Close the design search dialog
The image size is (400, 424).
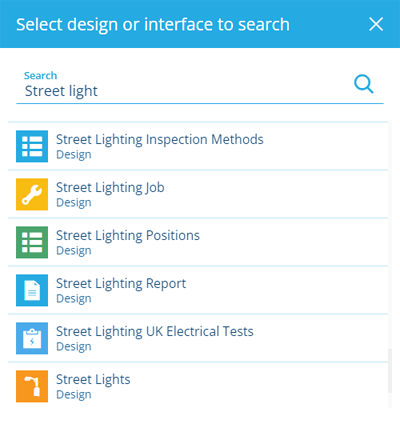coord(376,24)
